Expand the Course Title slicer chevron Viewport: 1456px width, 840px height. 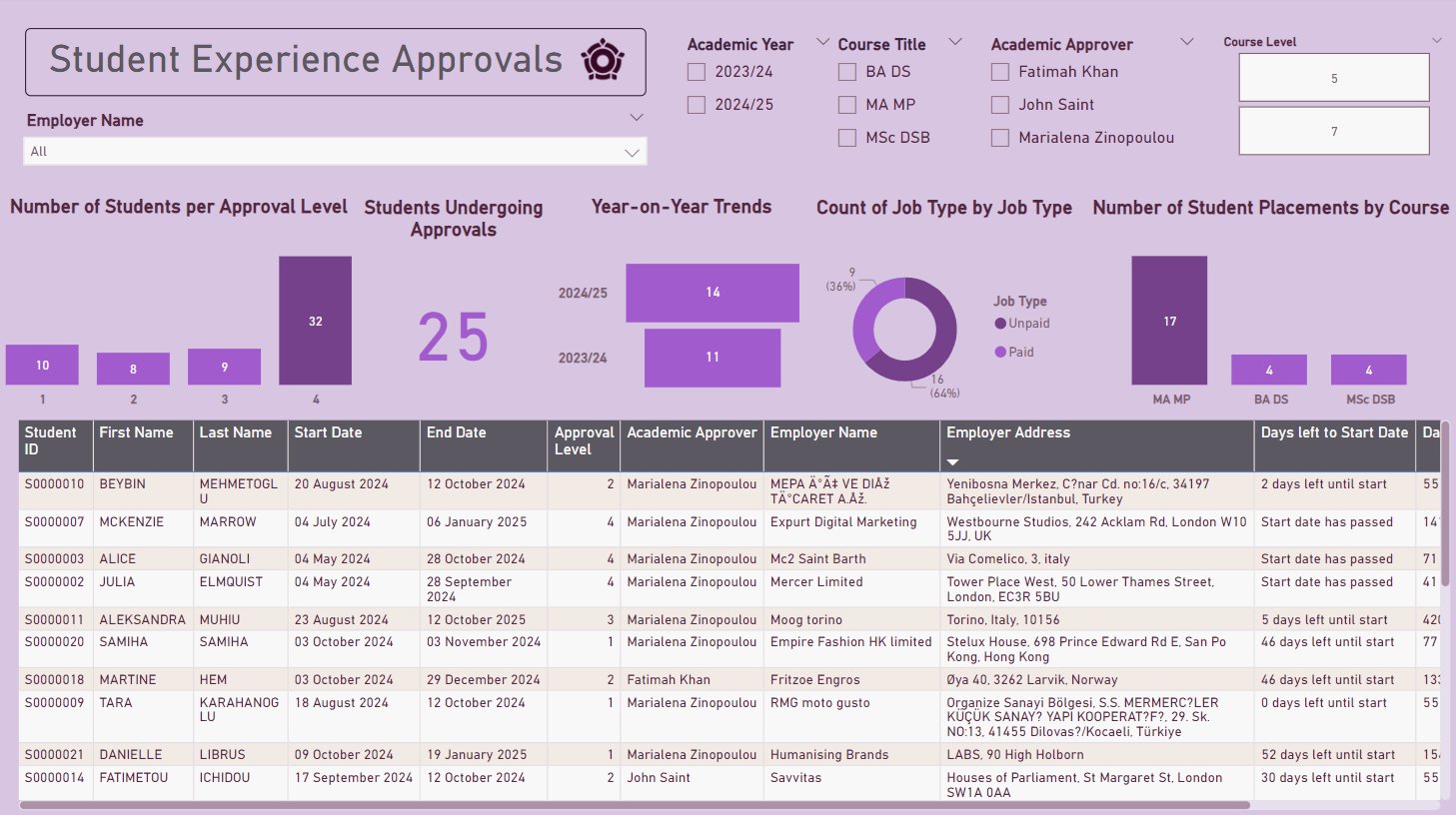coord(955,41)
